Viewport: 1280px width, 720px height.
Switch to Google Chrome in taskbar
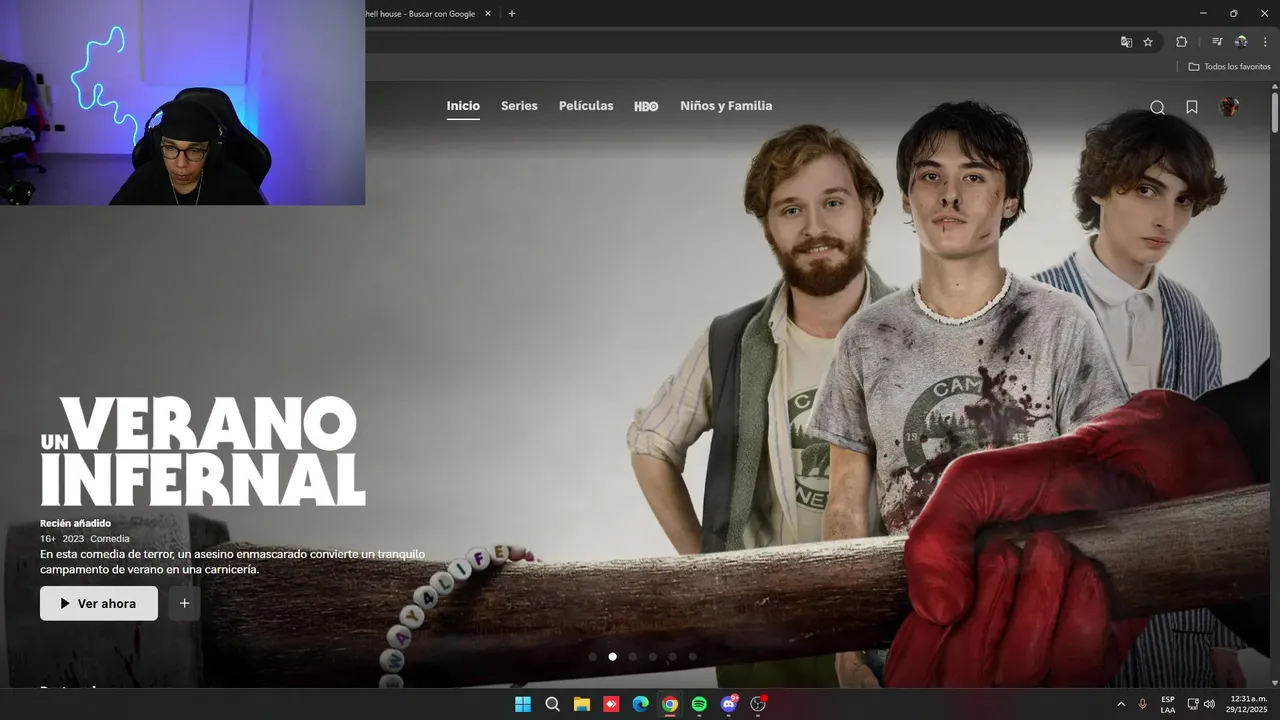click(x=670, y=704)
